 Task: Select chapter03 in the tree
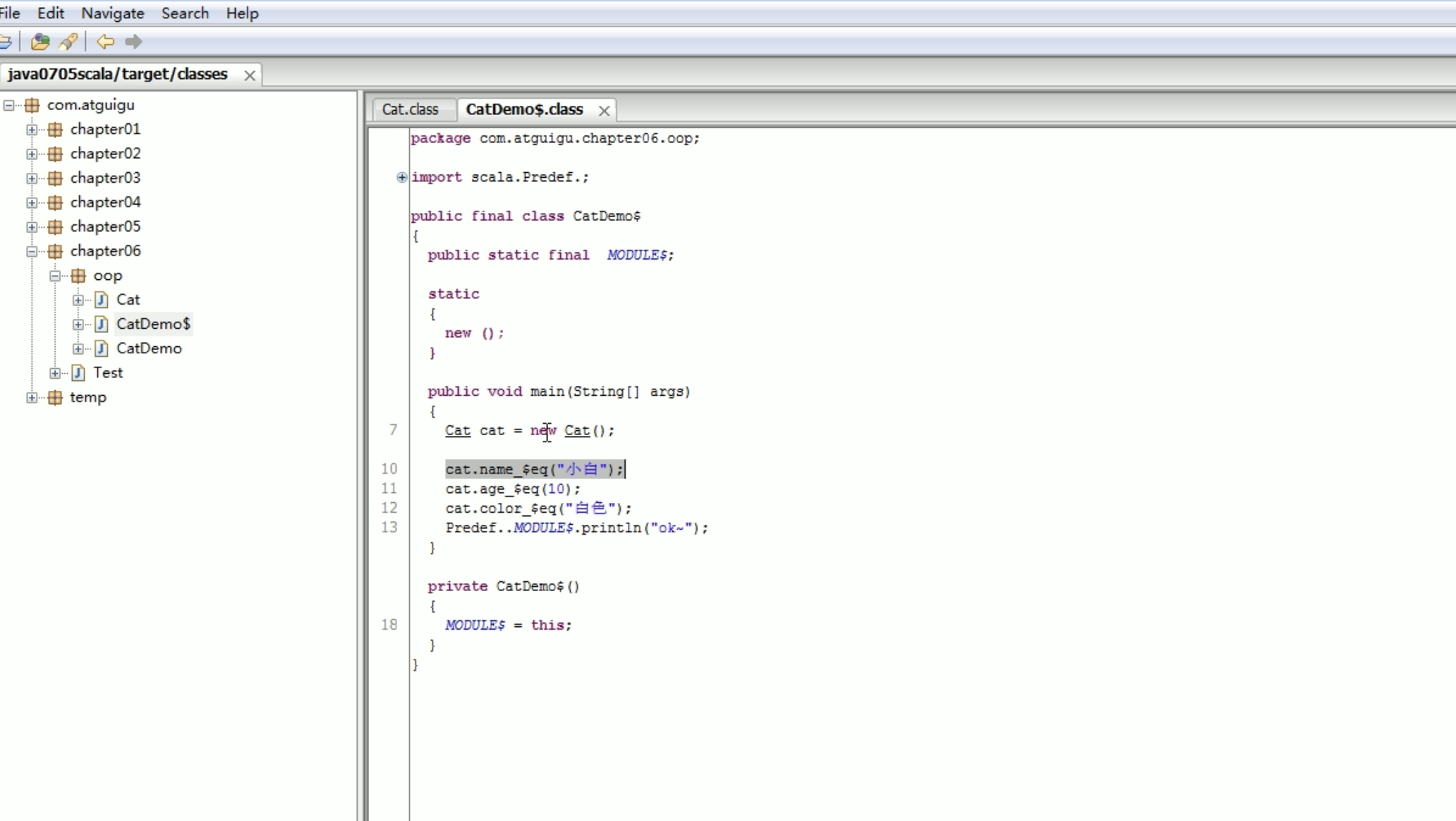(105, 178)
